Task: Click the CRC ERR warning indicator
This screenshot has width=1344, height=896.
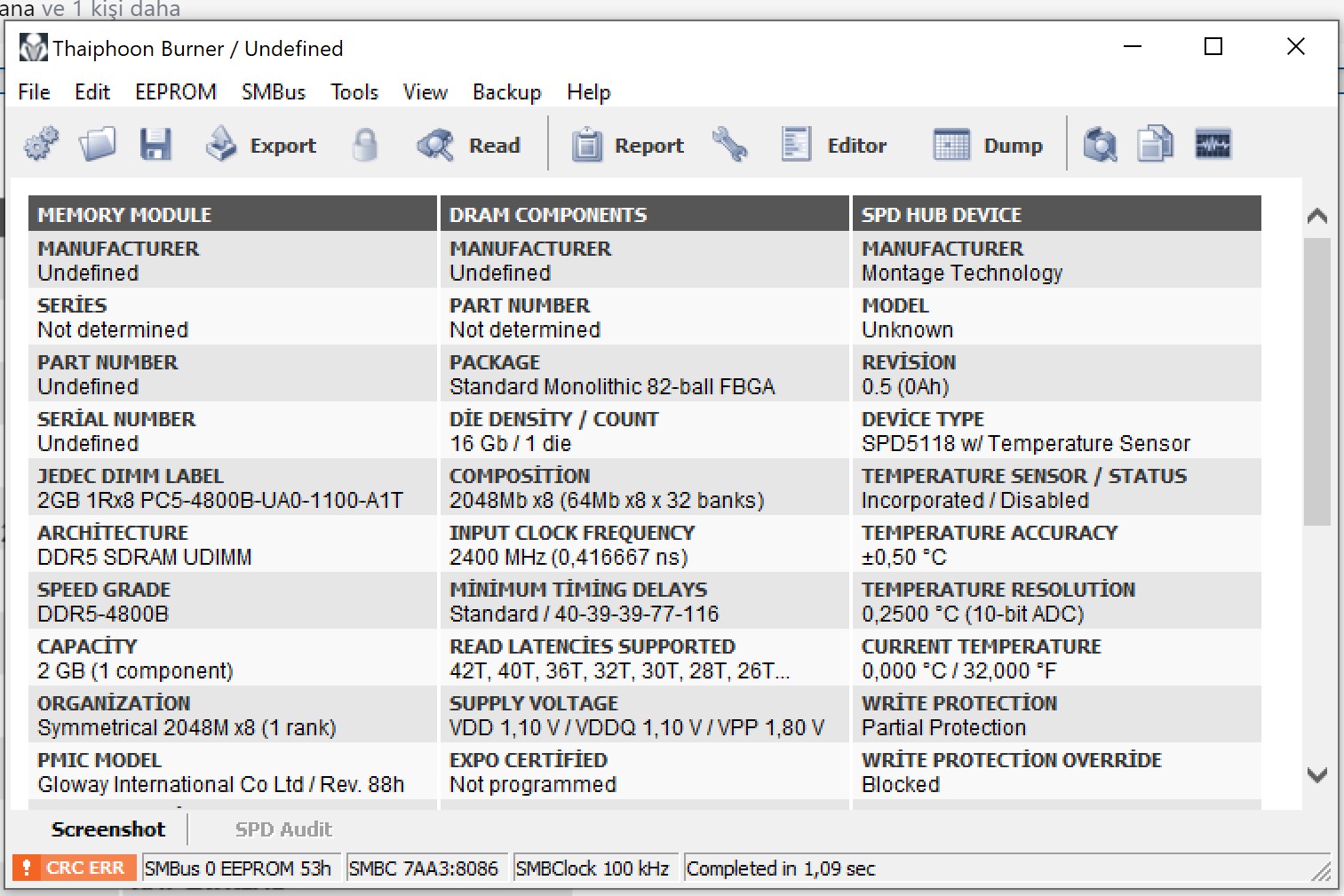Action: pyautogui.click(x=75, y=868)
